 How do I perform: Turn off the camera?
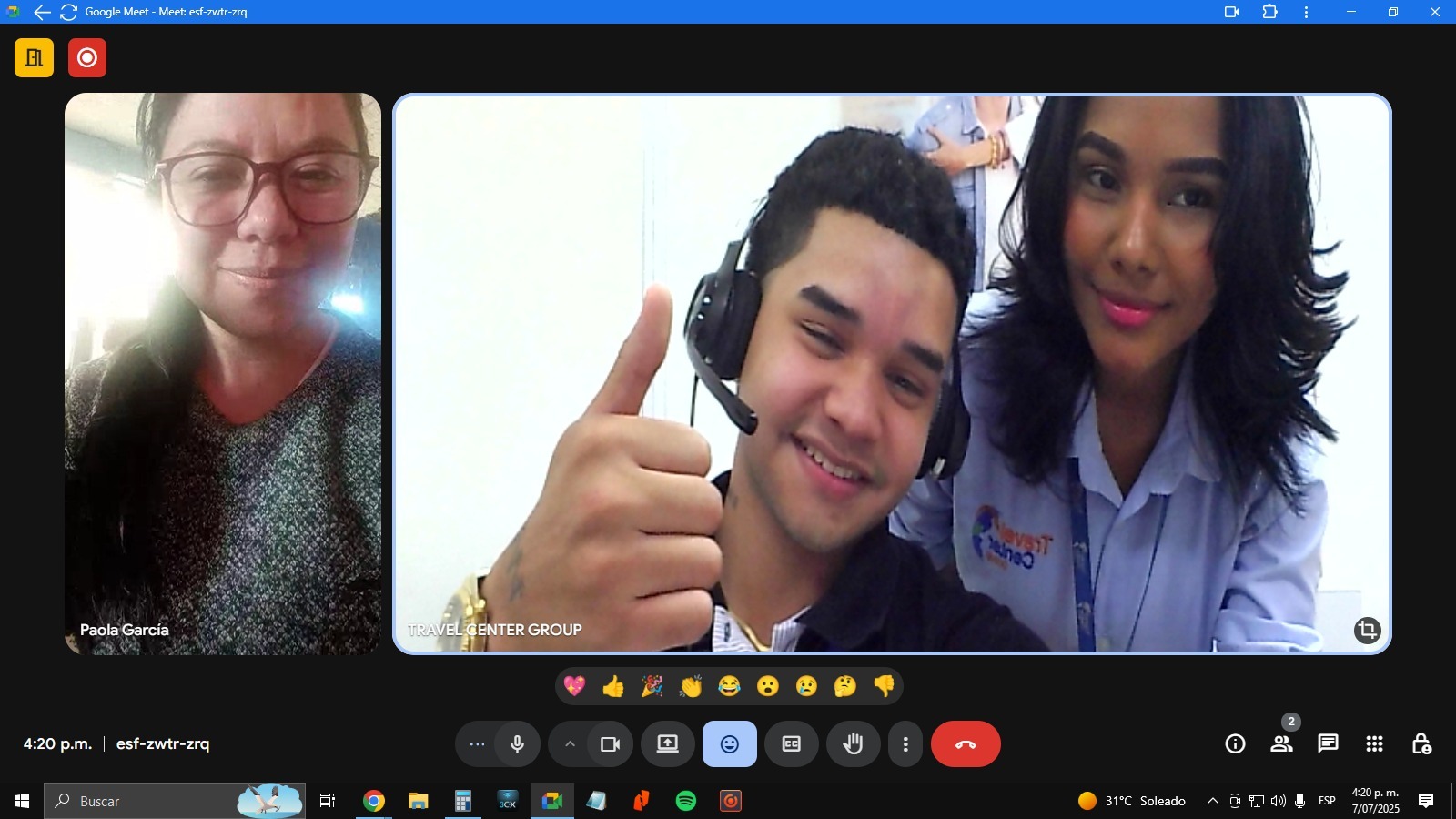(610, 744)
